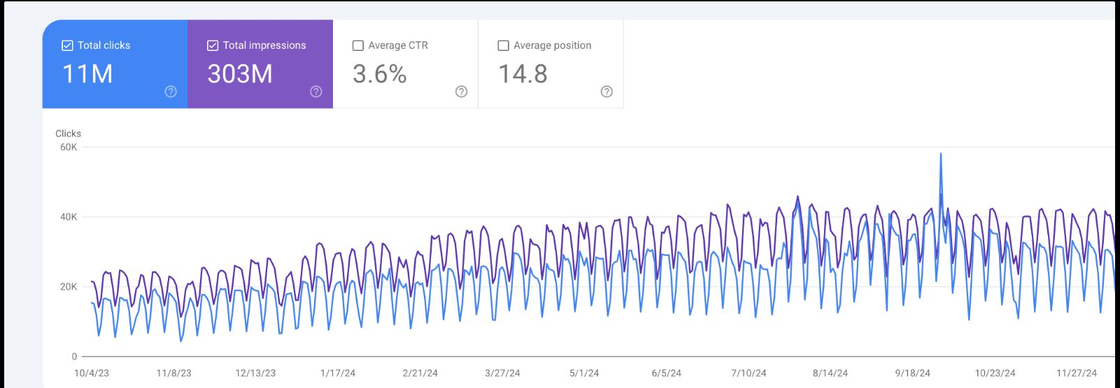The width and height of the screenshot is (1120, 388).
Task: Click the 2/21/24 date label
Action: click(420, 373)
